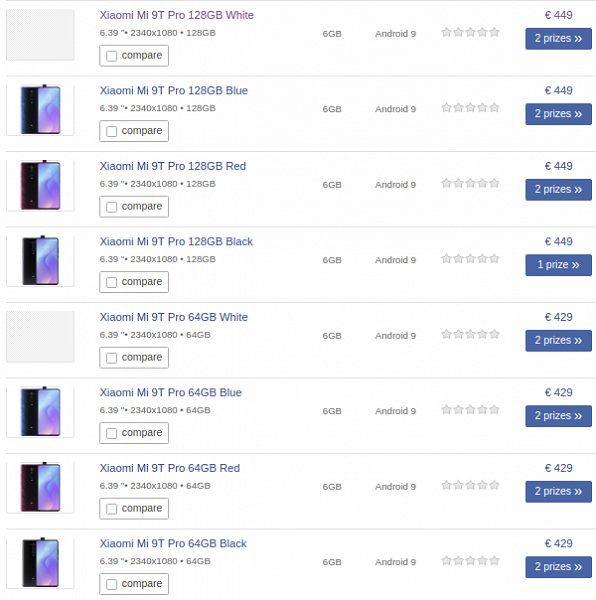Tick compare box for Mi 9T Pro 128GB Black
The width and height of the screenshot is (596, 600).
click(111, 282)
